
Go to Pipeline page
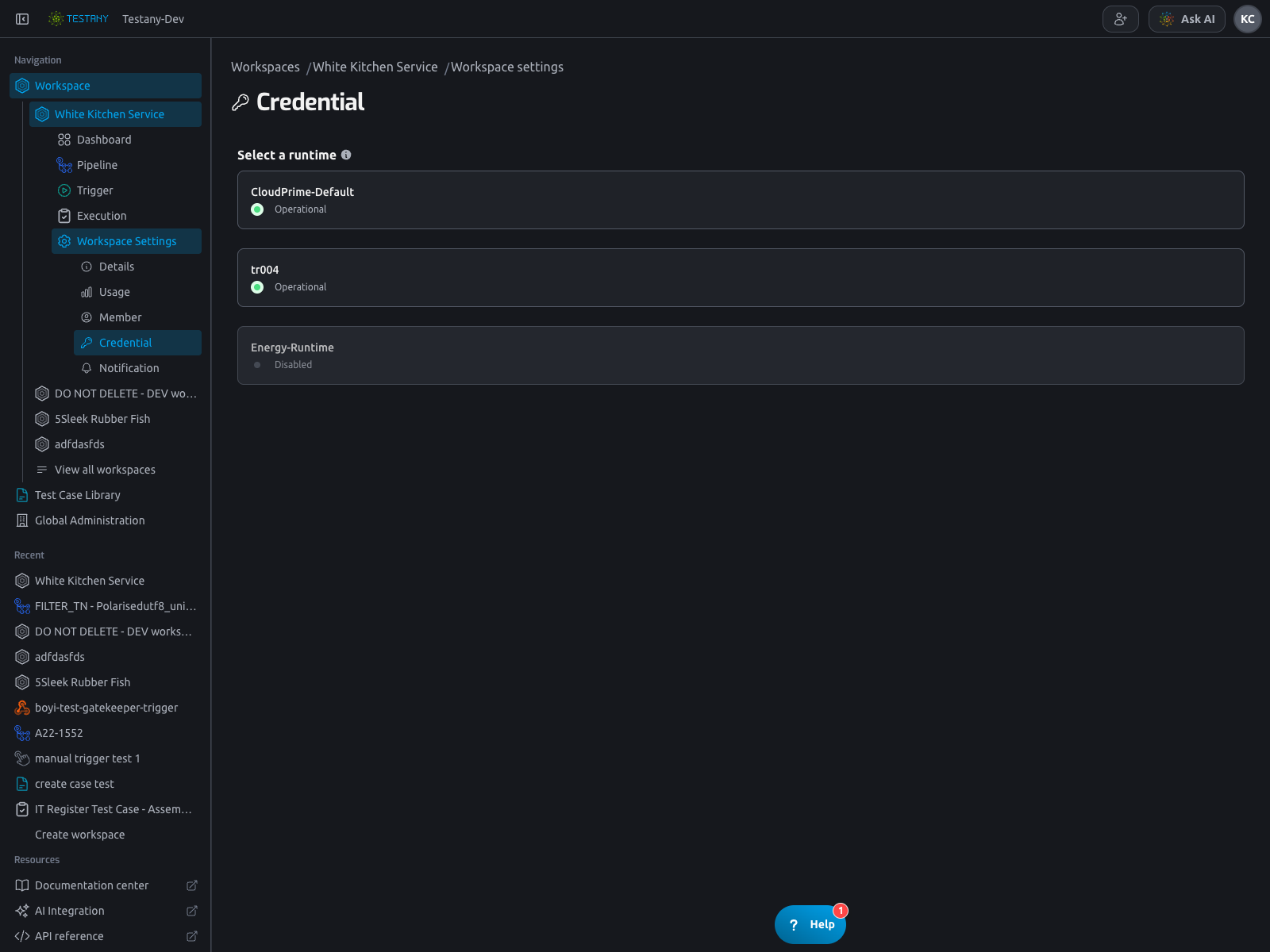[126, 165]
